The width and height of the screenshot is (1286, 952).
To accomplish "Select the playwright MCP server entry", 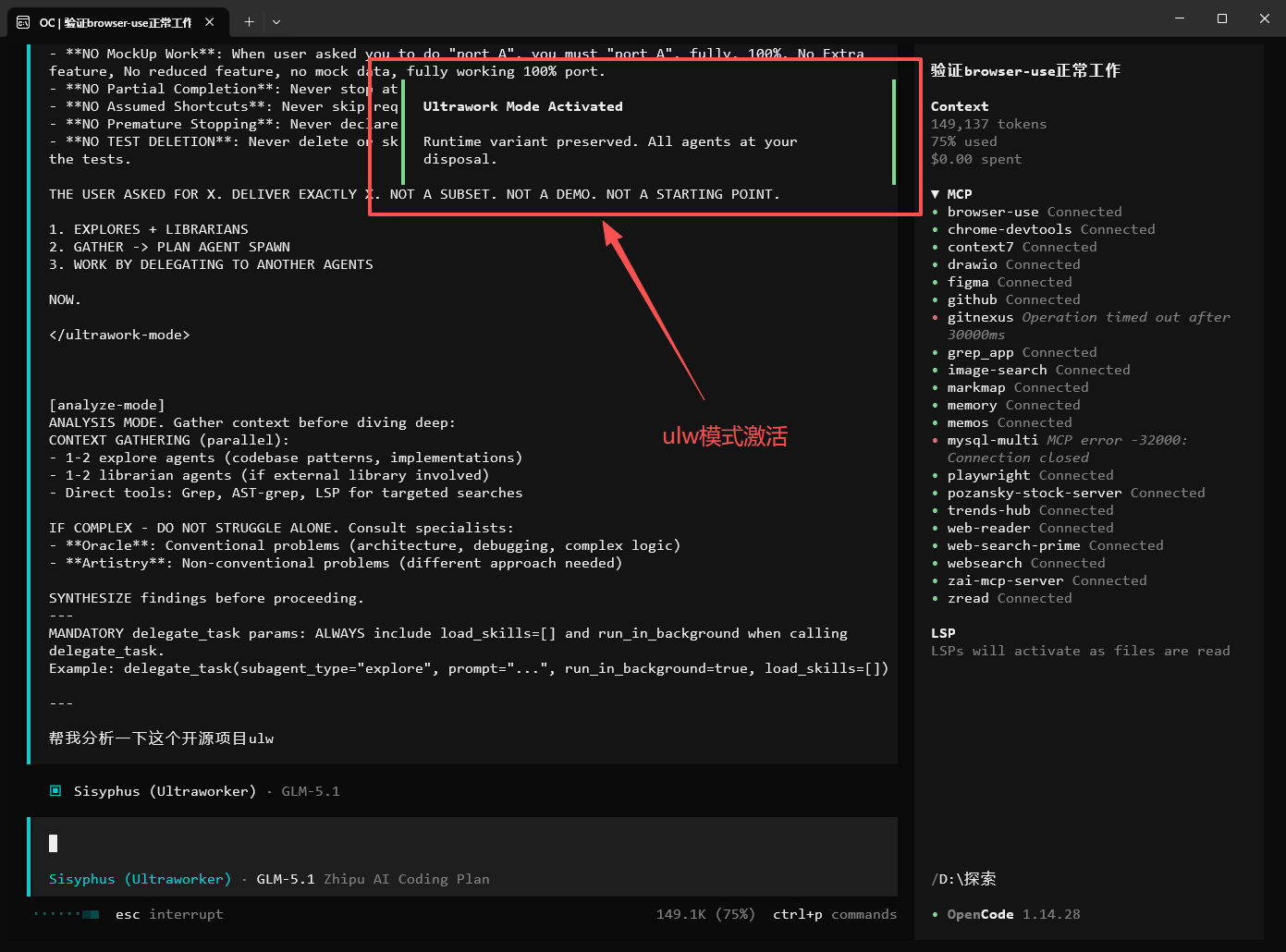I will (988, 475).
